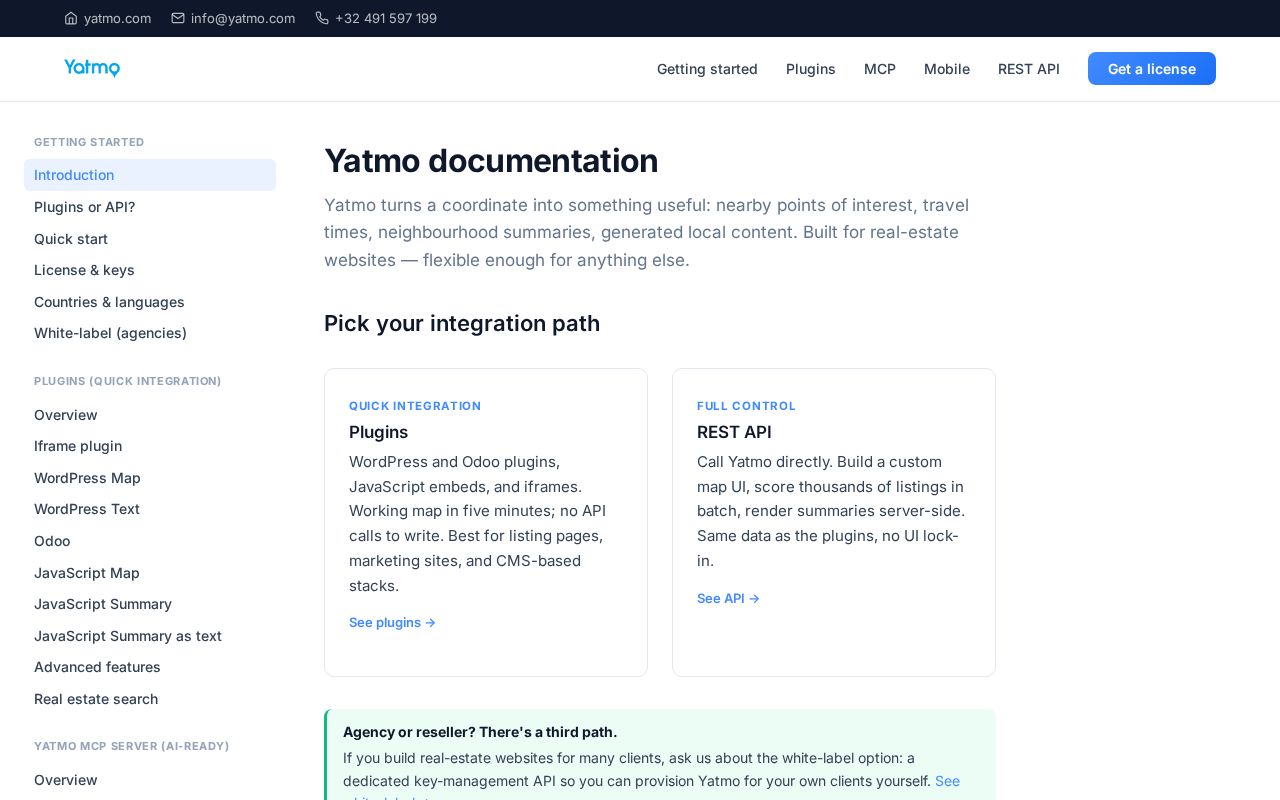This screenshot has width=1280, height=800.
Task: Open Real estate search in the sidebar
Action: [150, 699]
